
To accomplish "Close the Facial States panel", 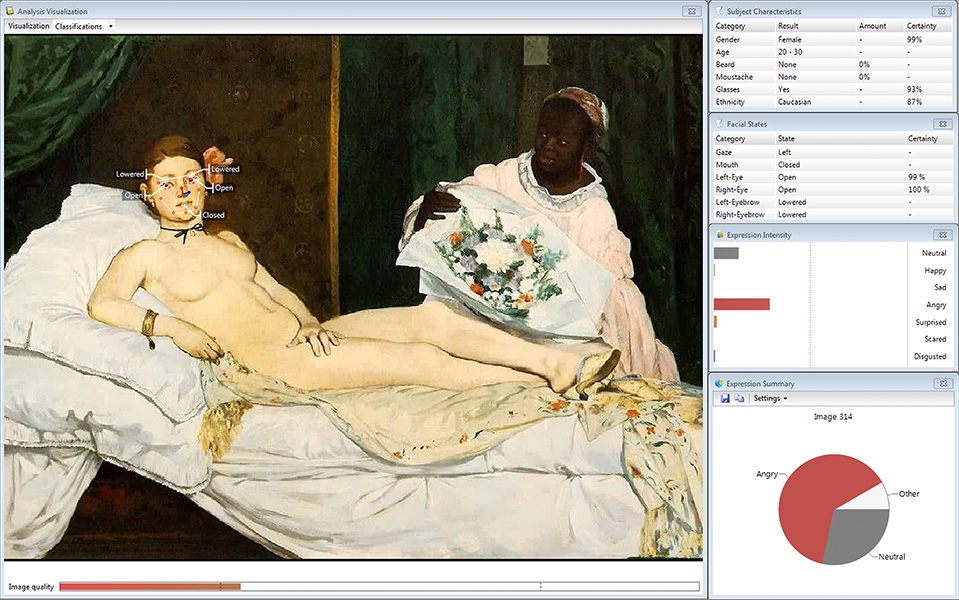I will [x=942, y=124].
